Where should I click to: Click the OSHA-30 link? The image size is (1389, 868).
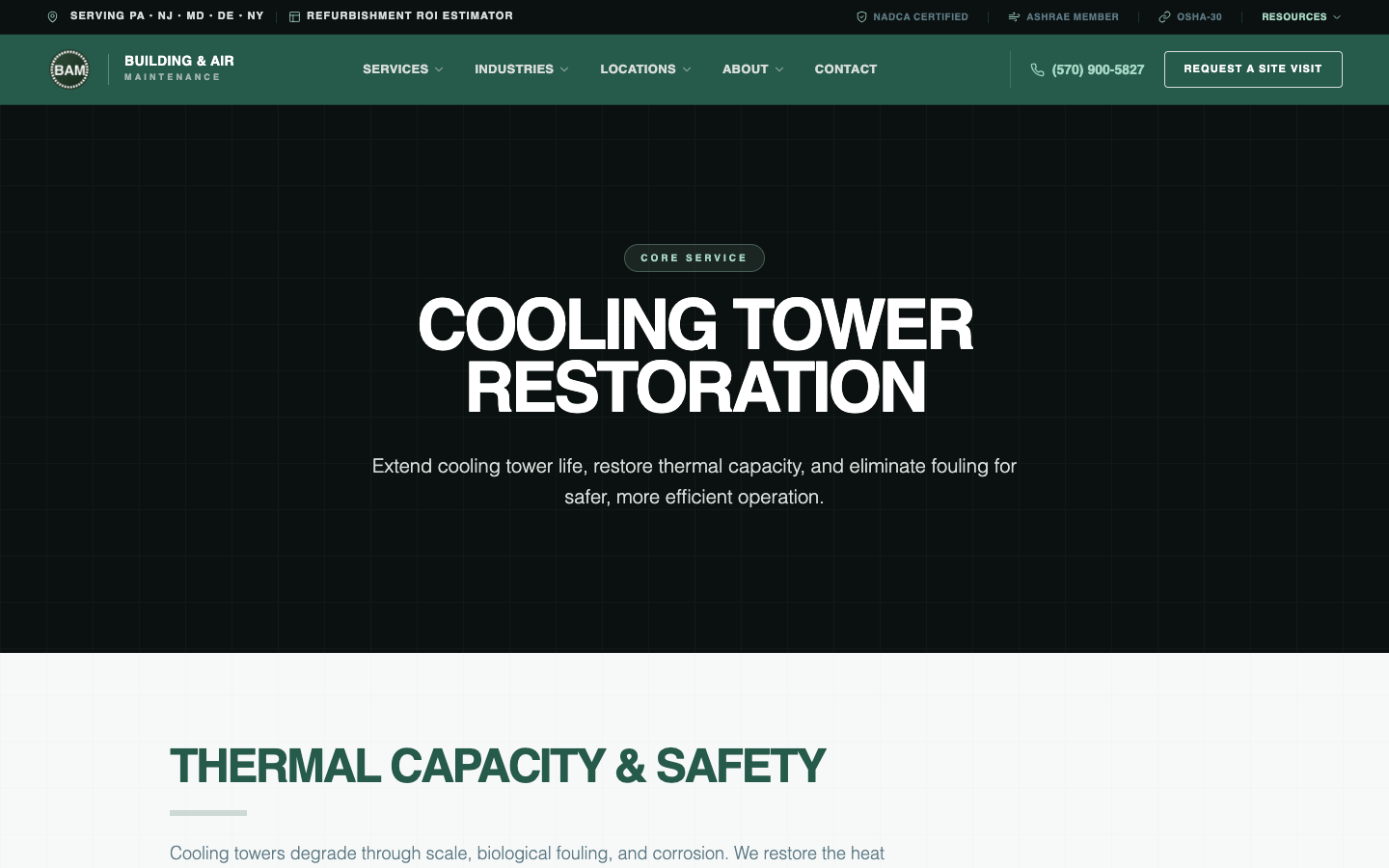click(1198, 16)
